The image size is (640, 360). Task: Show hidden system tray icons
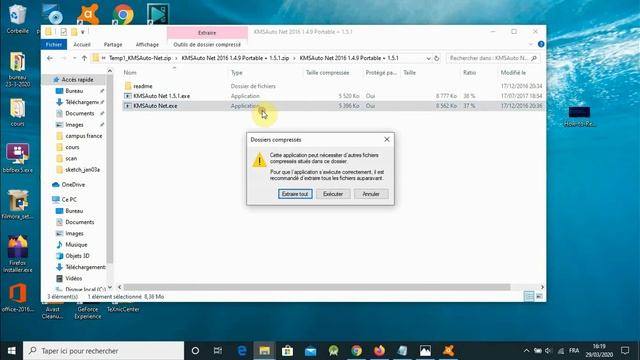pos(526,351)
